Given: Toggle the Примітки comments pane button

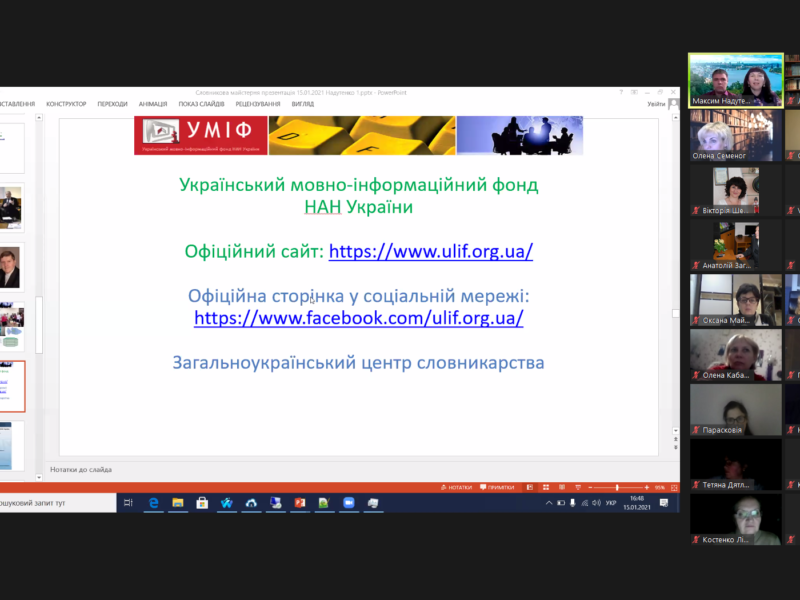Looking at the screenshot, I should click(x=497, y=487).
